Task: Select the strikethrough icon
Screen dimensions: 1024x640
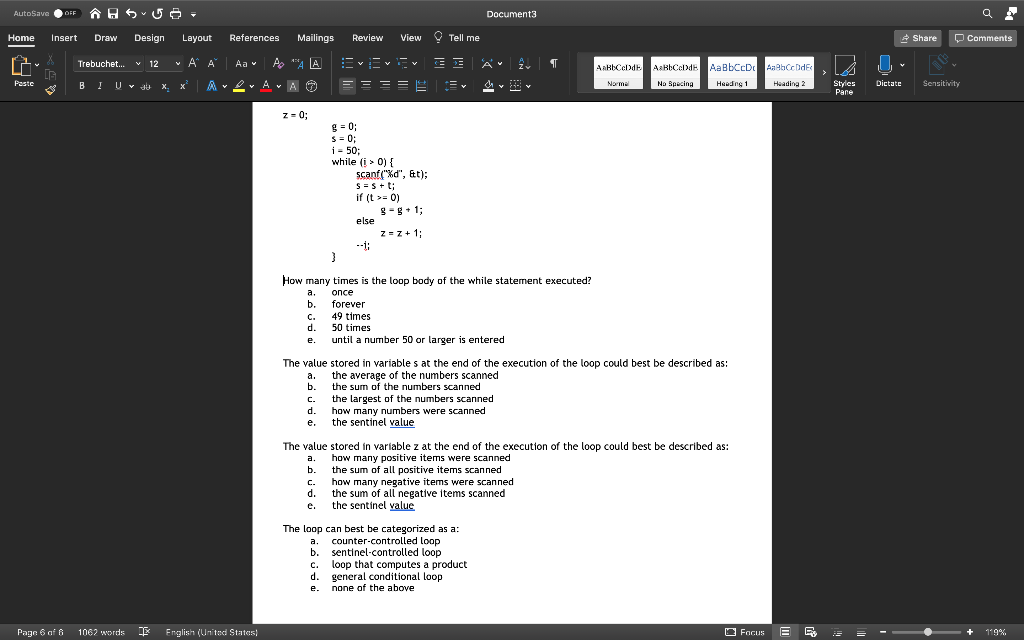Action: coord(145,85)
